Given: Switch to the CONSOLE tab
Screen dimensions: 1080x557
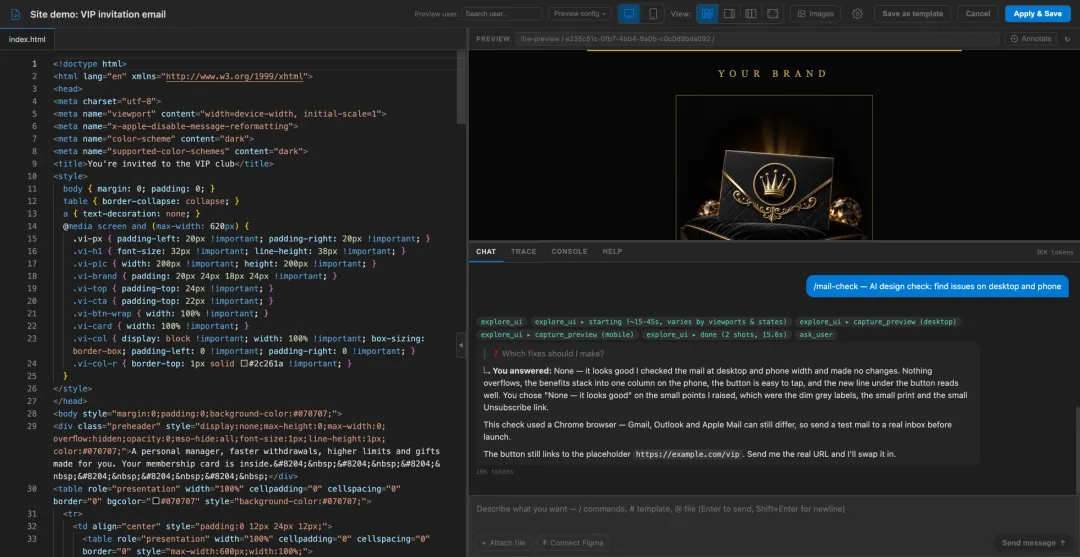Looking at the screenshot, I should click(569, 251).
